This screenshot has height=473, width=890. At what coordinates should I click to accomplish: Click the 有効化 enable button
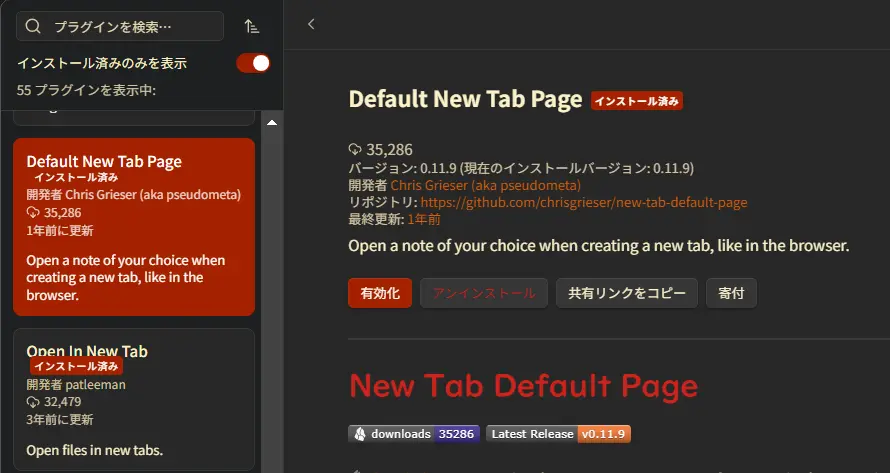[x=380, y=293]
